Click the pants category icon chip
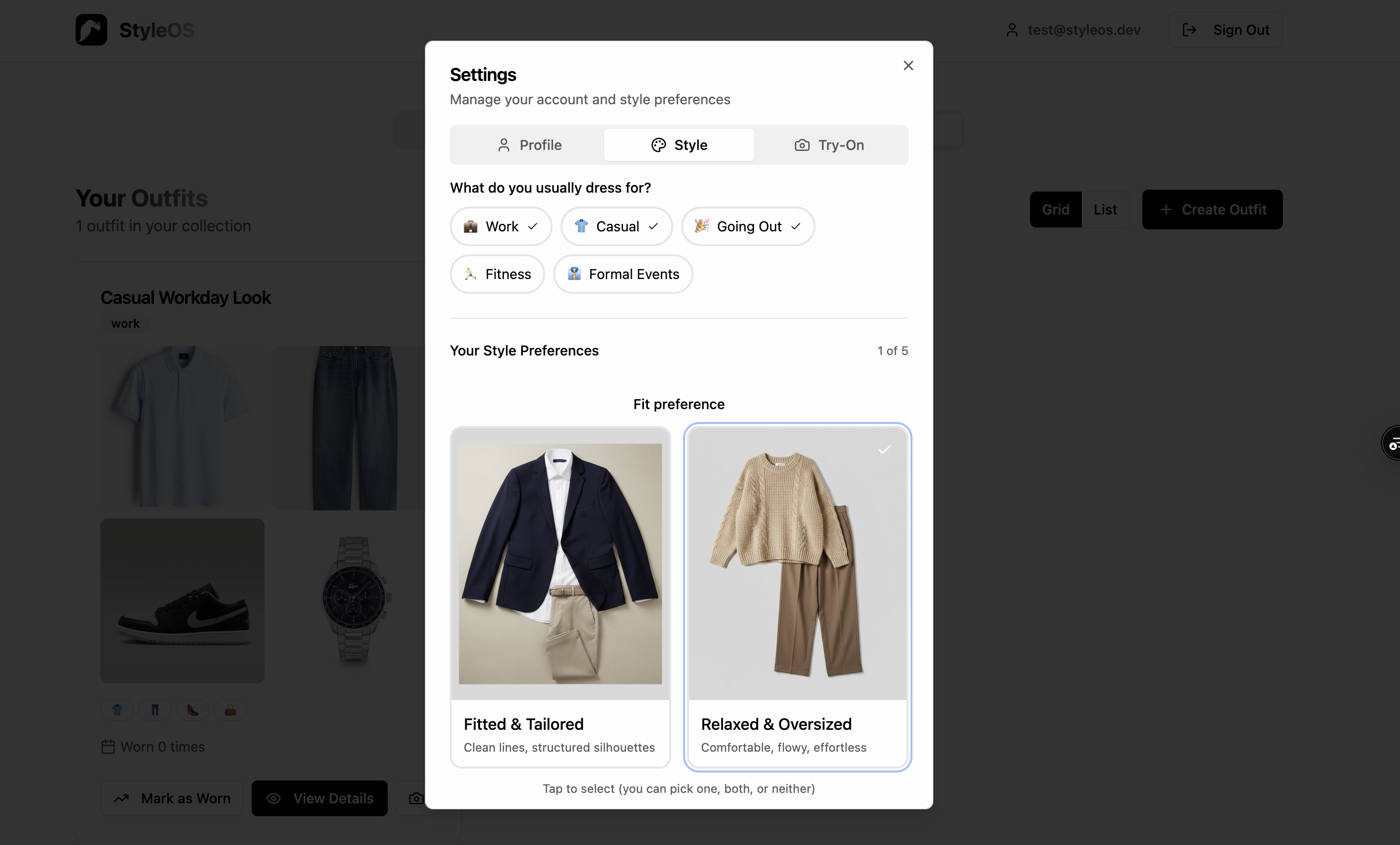The image size is (1400, 845). pyautogui.click(x=154, y=710)
